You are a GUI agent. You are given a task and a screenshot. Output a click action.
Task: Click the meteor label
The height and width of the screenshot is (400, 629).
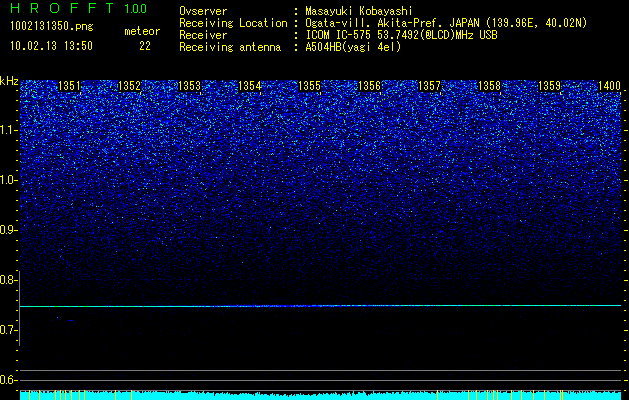pyautogui.click(x=142, y=31)
